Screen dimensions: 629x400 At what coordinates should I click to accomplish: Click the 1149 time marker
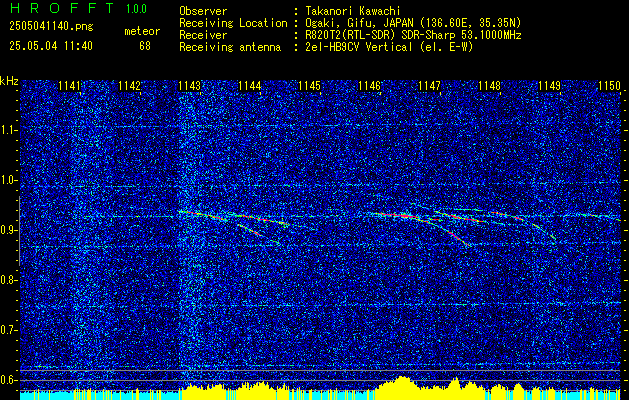tap(549, 86)
